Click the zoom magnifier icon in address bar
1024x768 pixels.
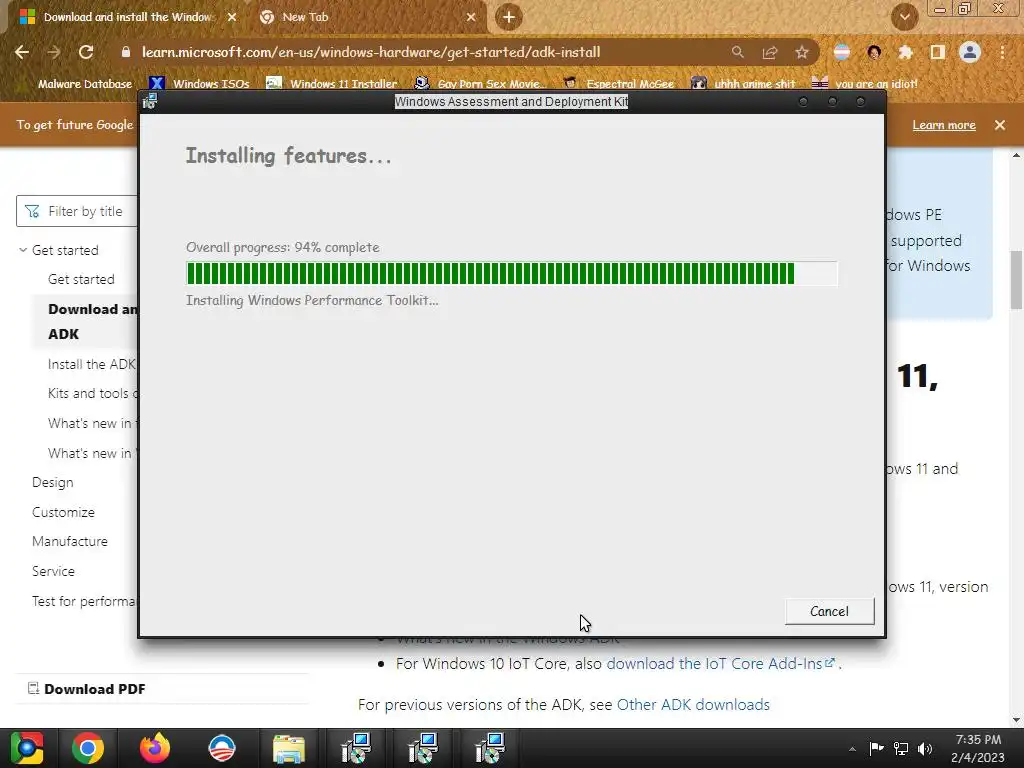pos(737,52)
